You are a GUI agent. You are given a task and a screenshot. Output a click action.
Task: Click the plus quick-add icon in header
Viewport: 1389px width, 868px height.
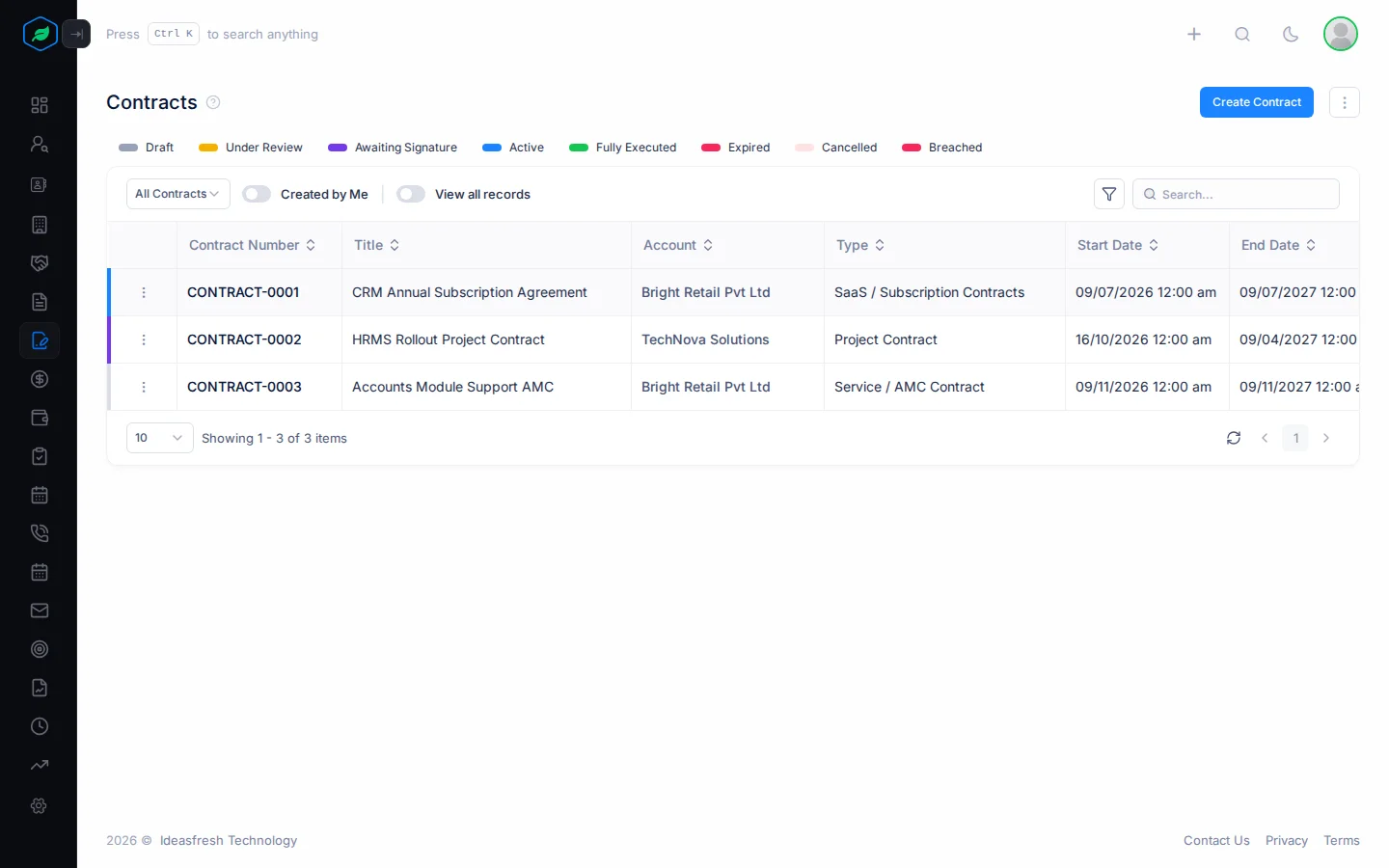pos(1194,34)
